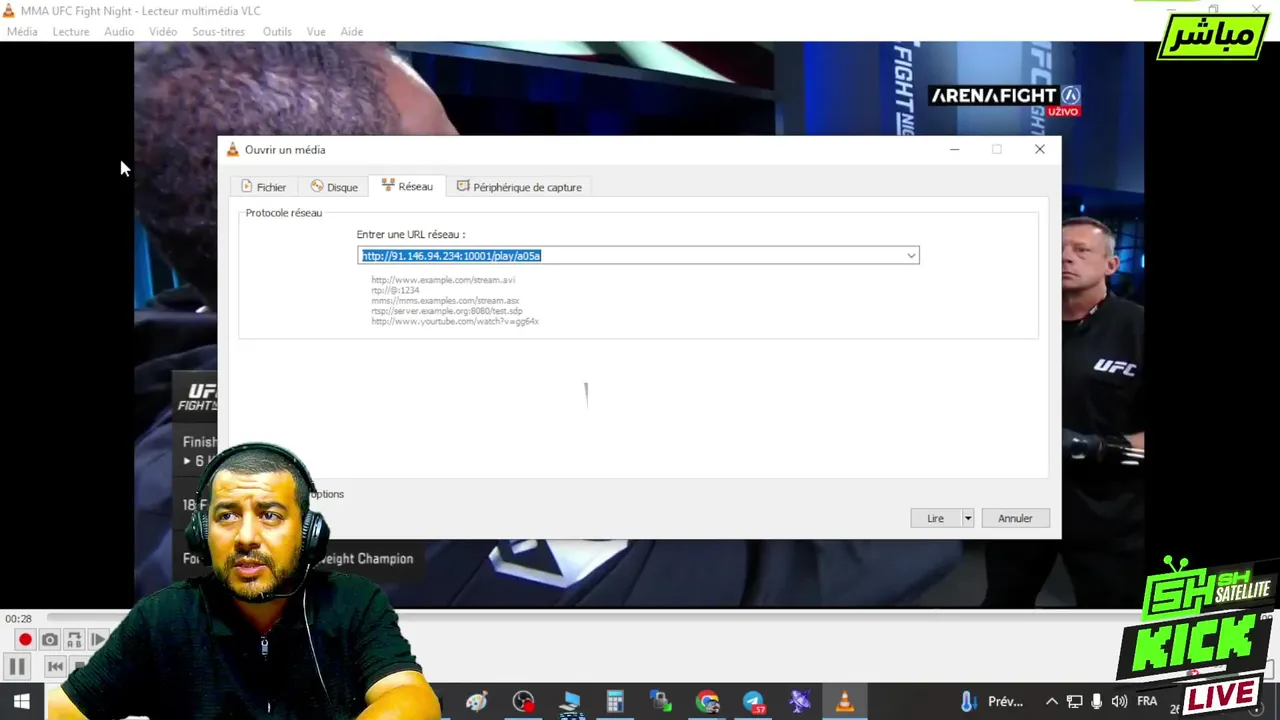Viewport: 1280px width, 720px height.
Task: Click the network tray icon
Action: click(x=1074, y=702)
